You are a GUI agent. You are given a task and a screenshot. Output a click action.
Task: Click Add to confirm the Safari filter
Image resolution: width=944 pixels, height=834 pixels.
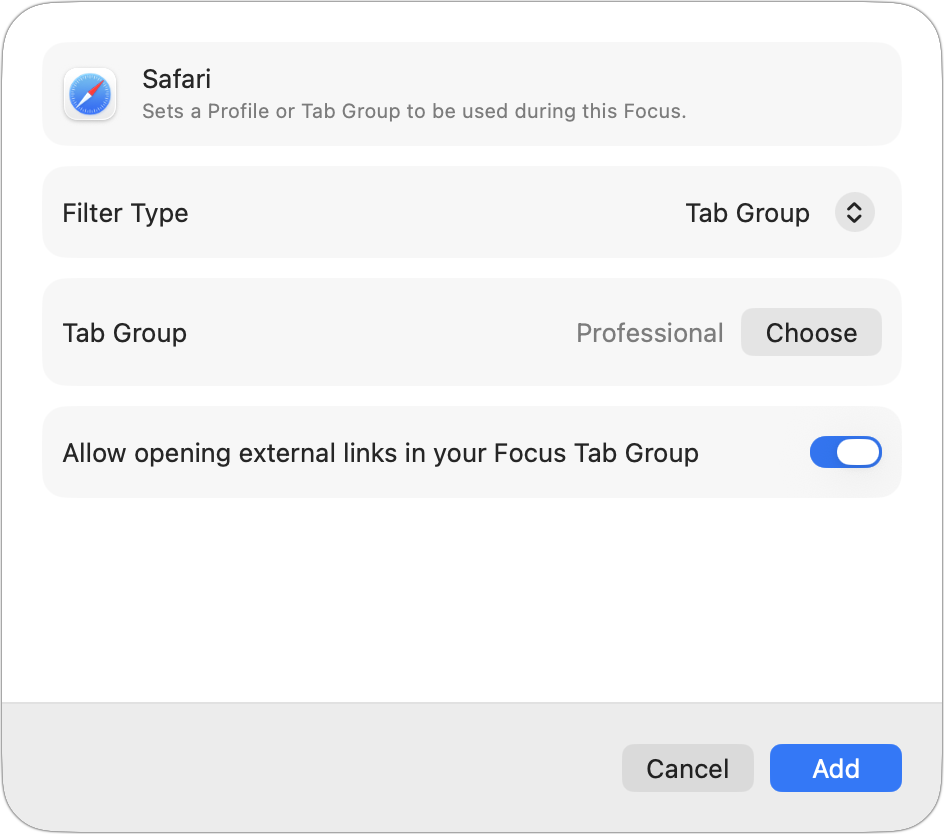pyautogui.click(x=835, y=768)
